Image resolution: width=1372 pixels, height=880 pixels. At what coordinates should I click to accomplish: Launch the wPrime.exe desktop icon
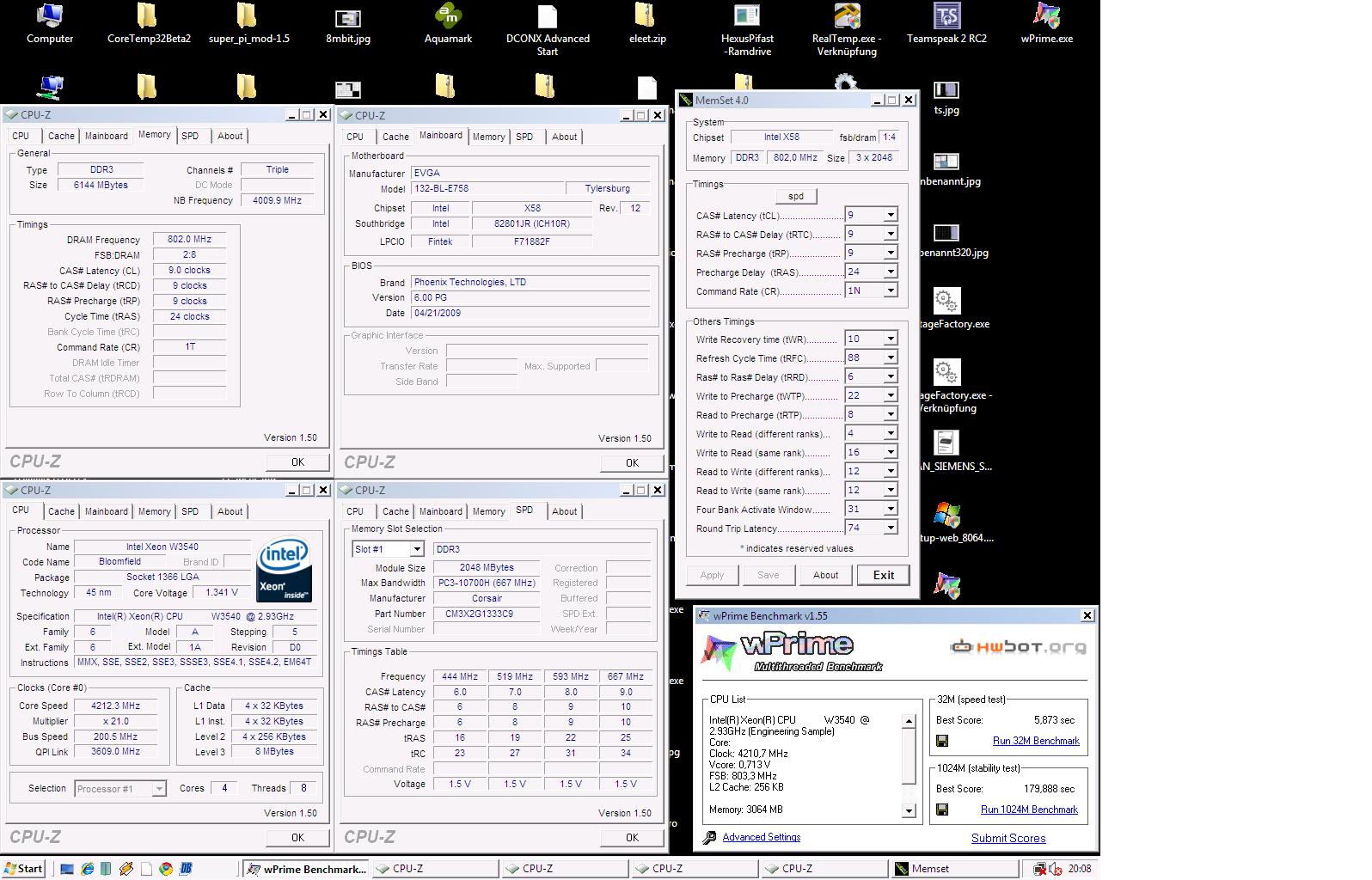[1046, 23]
